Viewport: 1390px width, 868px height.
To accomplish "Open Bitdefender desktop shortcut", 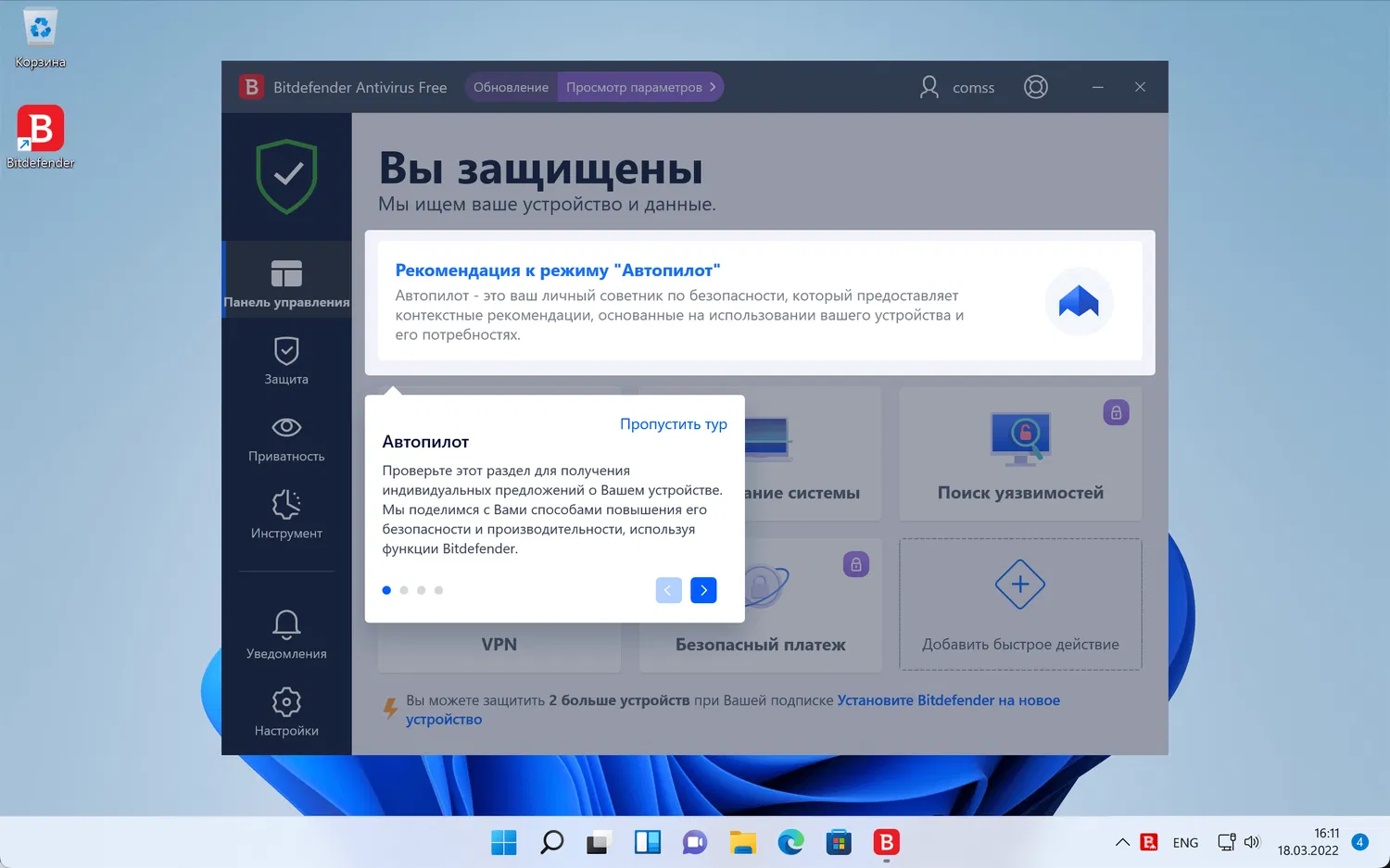I will [x=40, y=137].
